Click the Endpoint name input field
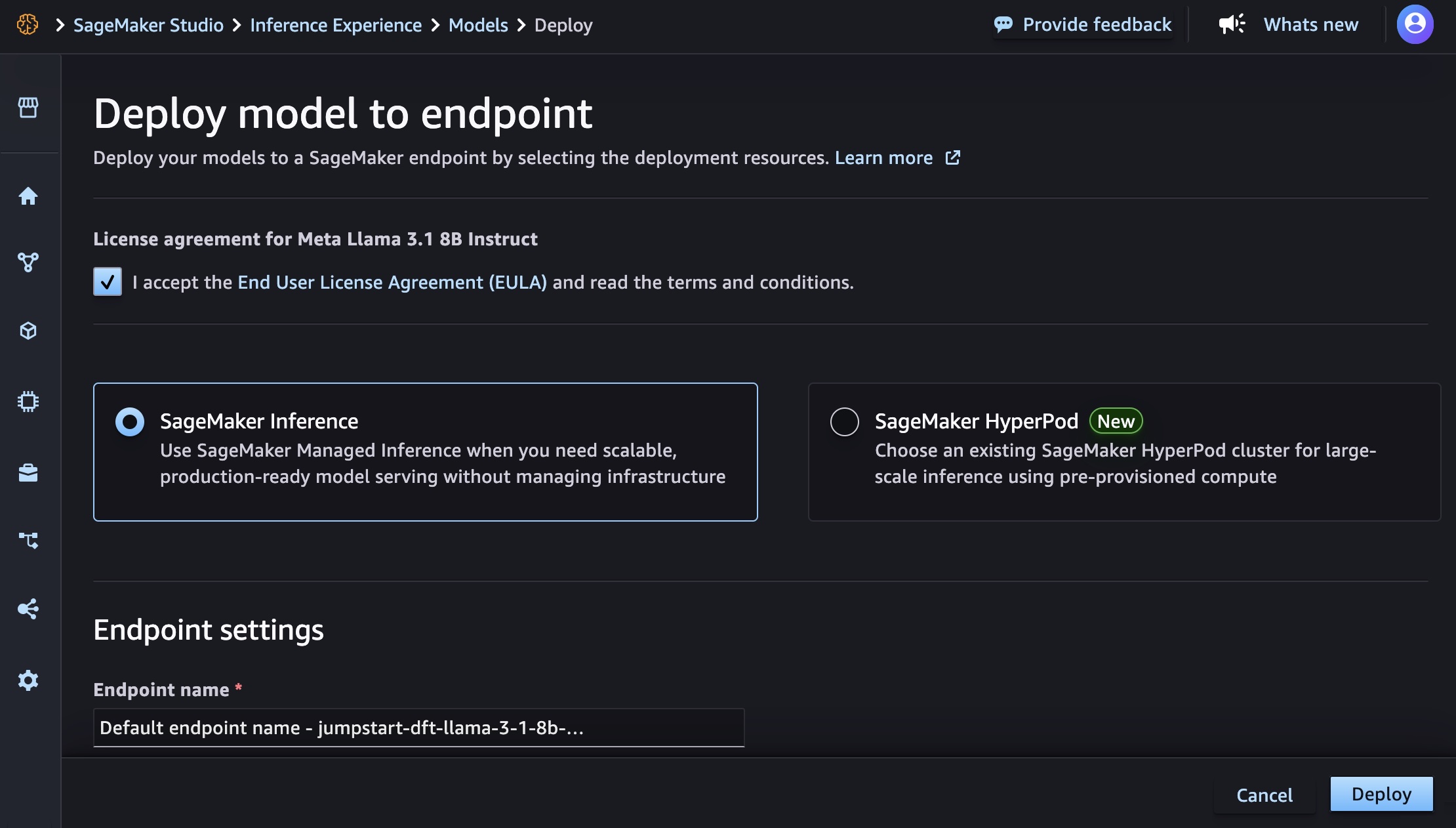Screen dimensions: 1456x828 pos(418,728)
